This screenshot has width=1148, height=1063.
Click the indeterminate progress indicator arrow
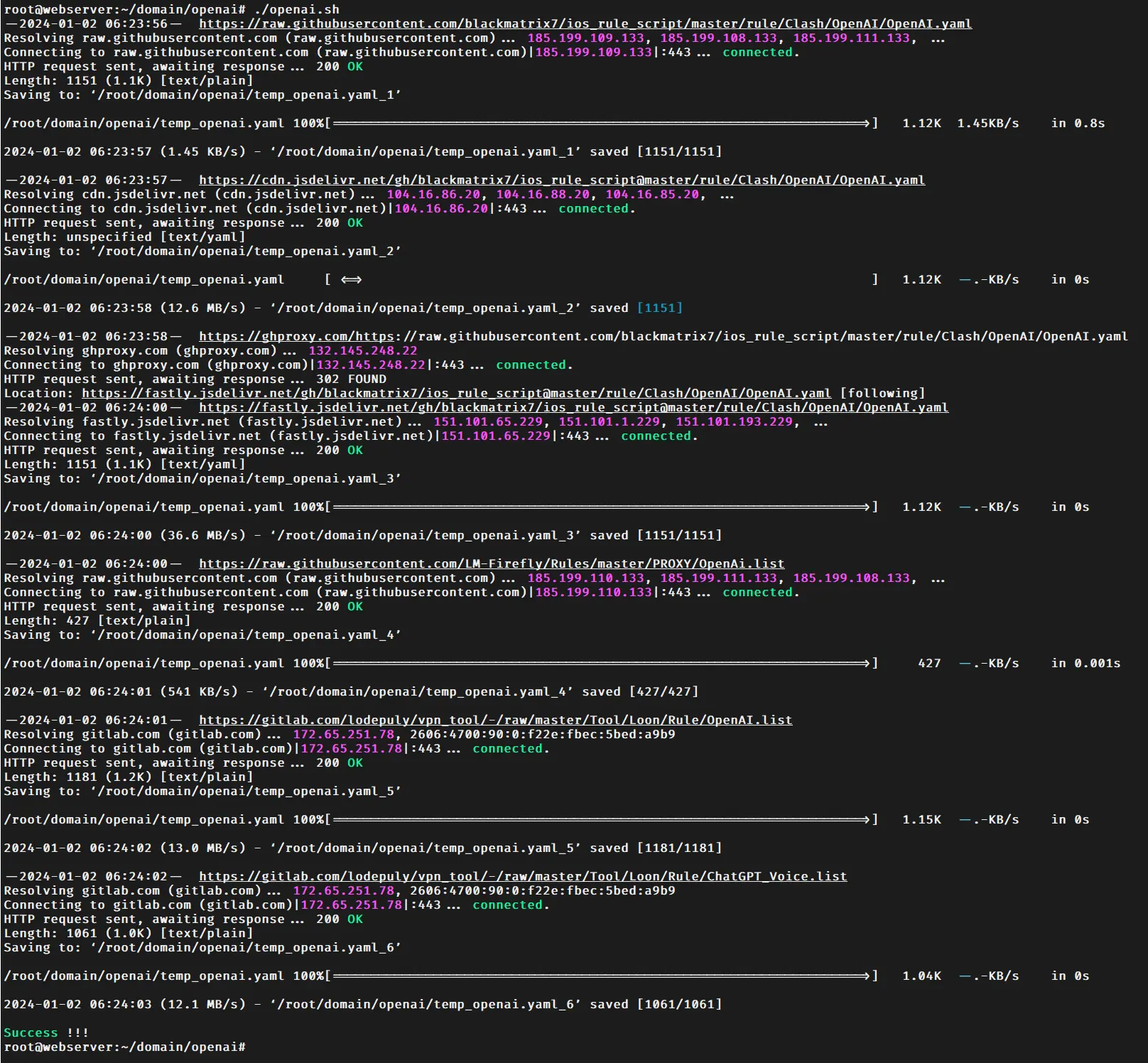pyautogui.click(x=351, y=279)
